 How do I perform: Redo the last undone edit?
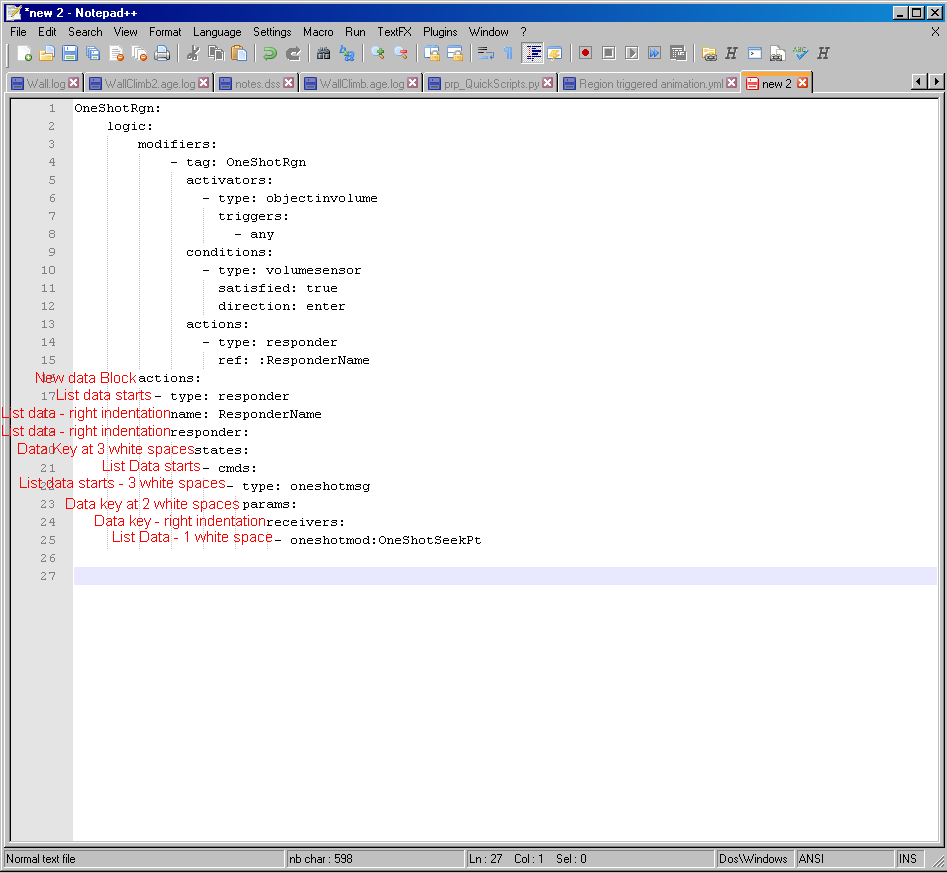[293, 53]
